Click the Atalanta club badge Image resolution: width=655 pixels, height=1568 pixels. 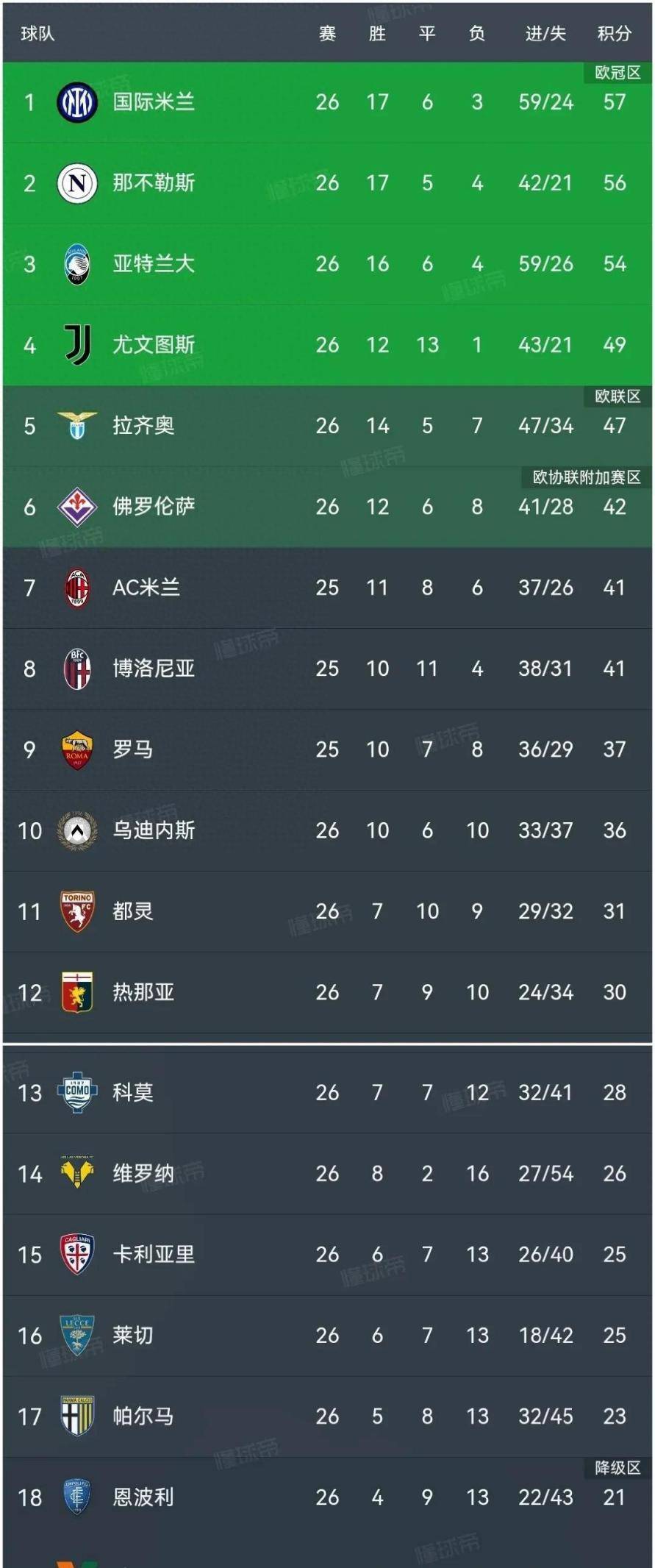(77, 264)
